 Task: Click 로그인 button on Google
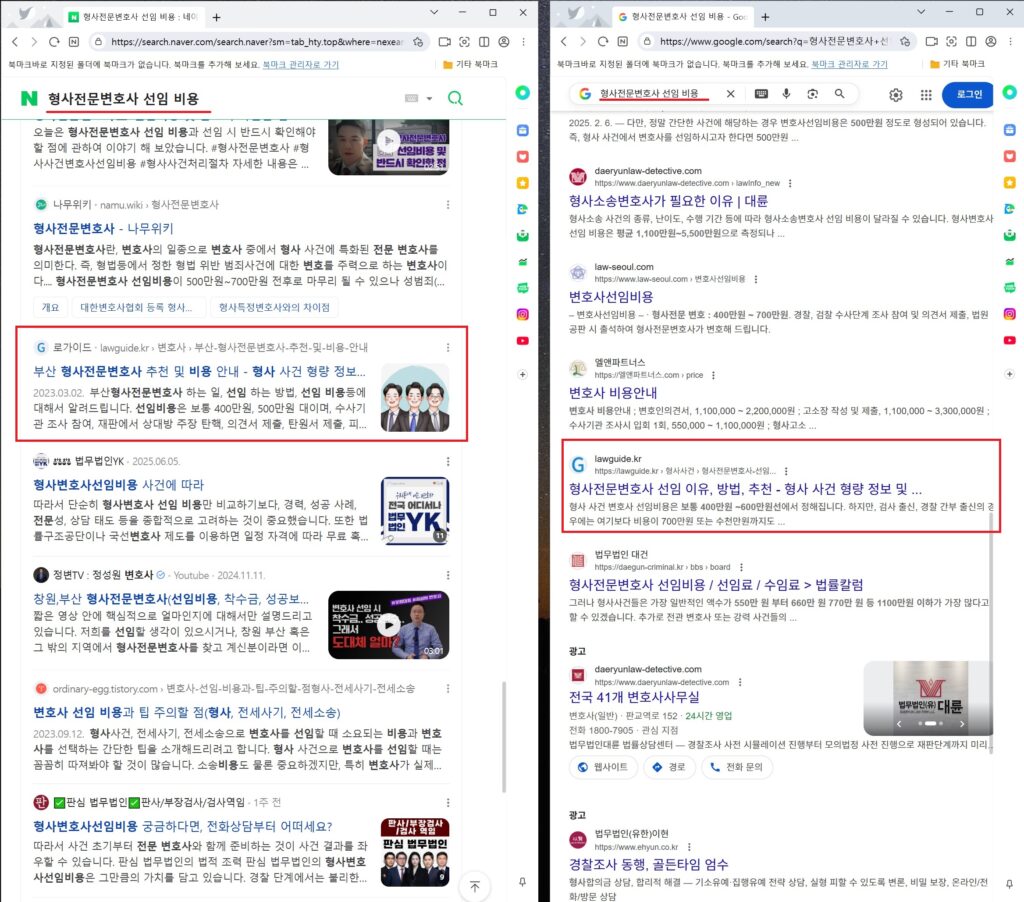pyautogui.click(x=968, y=95)
